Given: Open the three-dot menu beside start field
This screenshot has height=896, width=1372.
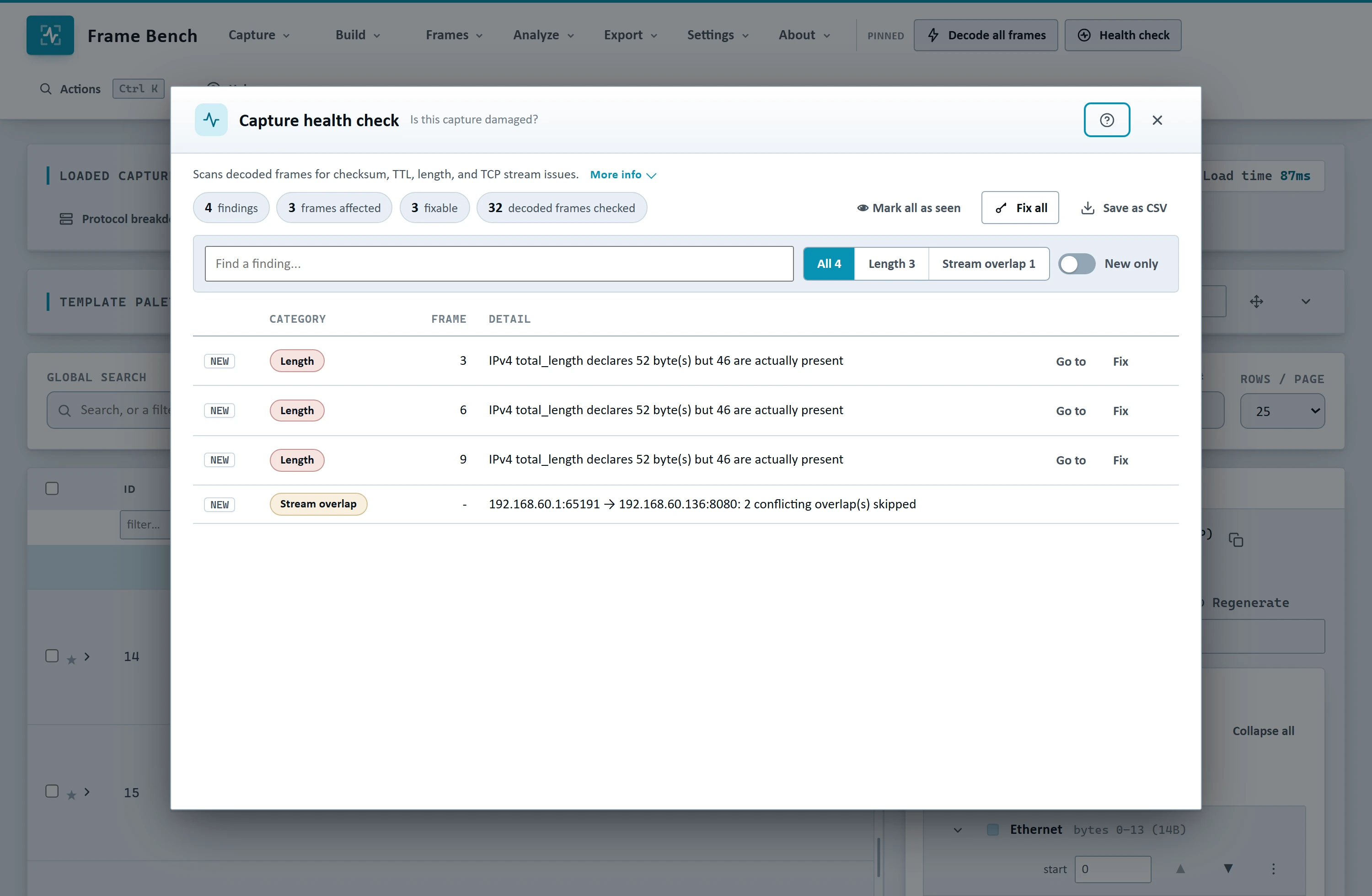Looking at the screenshot, I should [x=1273, y=868].
